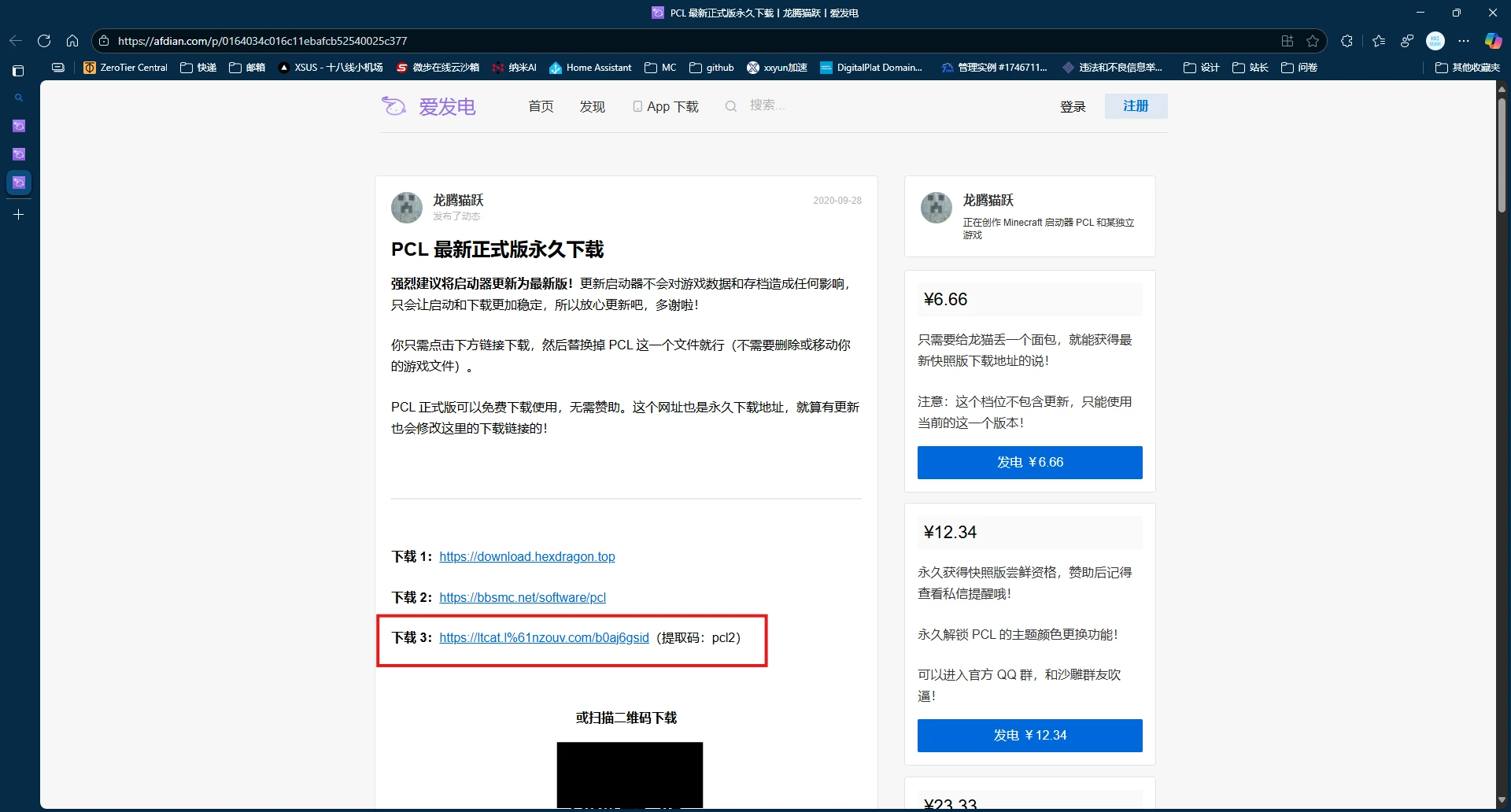The height and width of the screenshot is (812, 1511).
Task: View site info via the lock icon
Action: [x=104, y=41]
